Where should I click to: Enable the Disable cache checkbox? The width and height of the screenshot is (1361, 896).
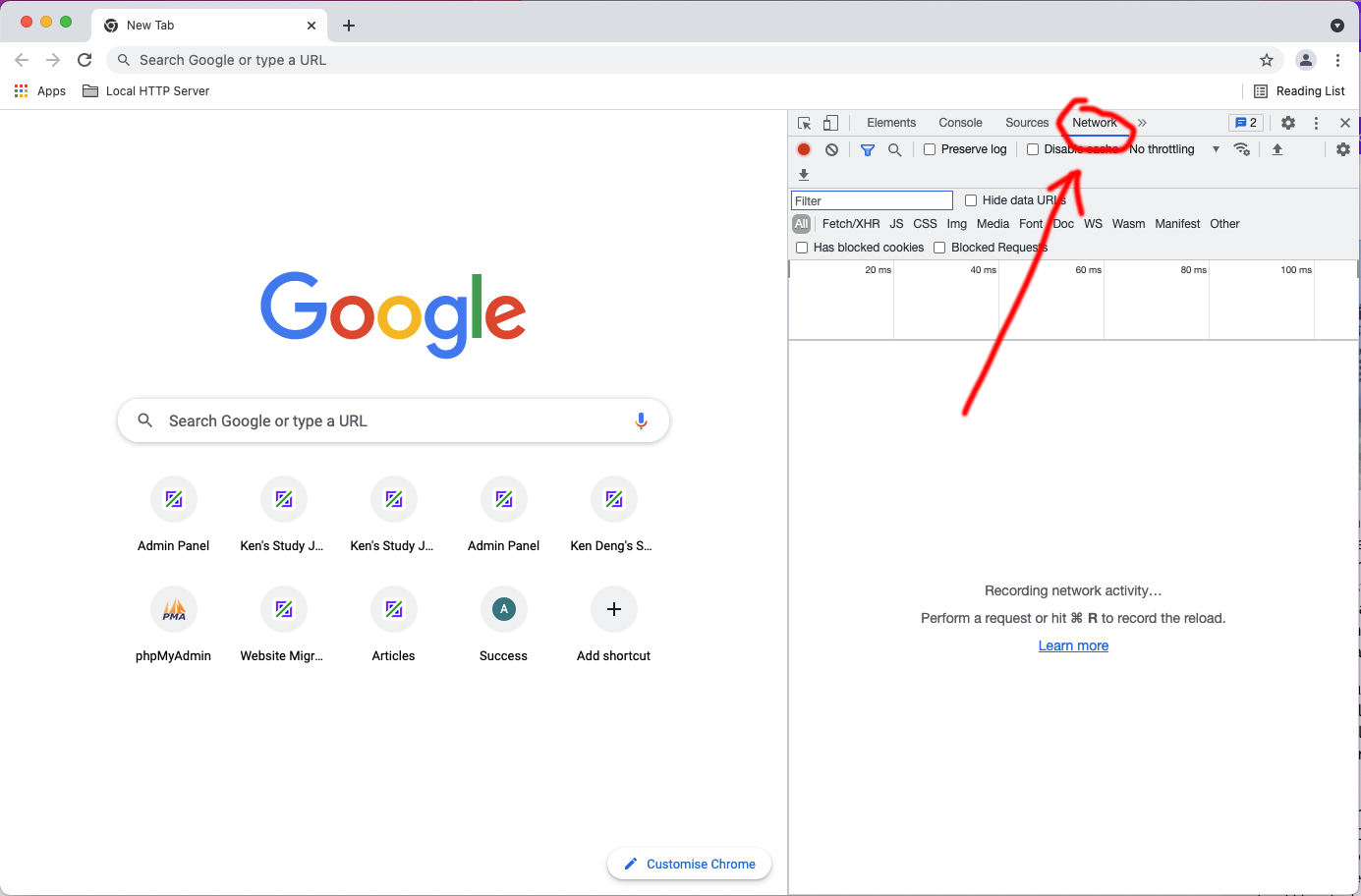pyautogui.click(x=1033, y=149)
